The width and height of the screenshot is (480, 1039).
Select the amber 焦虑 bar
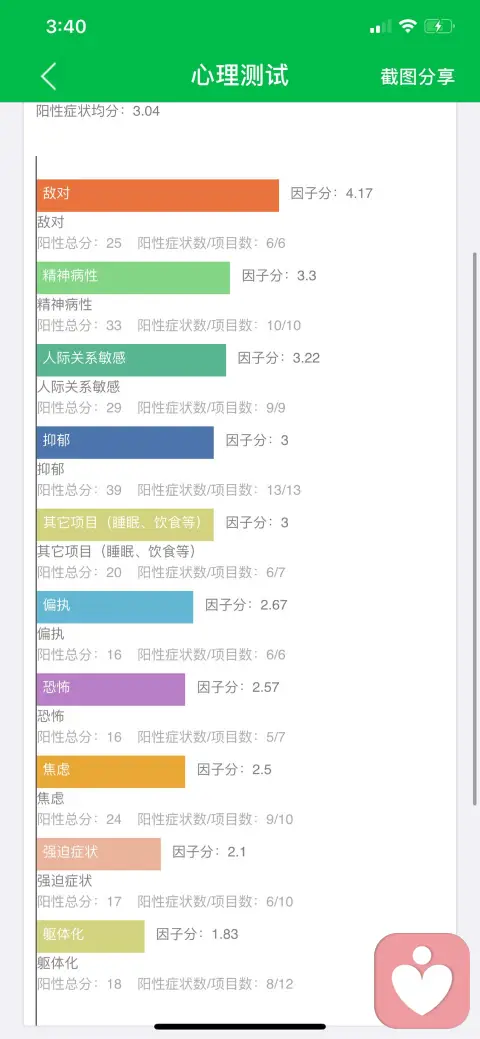click(111, 771)
